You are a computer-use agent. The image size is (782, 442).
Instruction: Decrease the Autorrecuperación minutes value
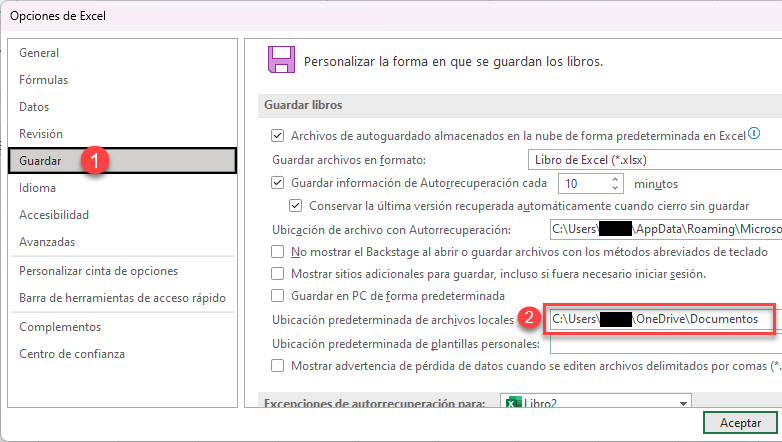[615, 188]
